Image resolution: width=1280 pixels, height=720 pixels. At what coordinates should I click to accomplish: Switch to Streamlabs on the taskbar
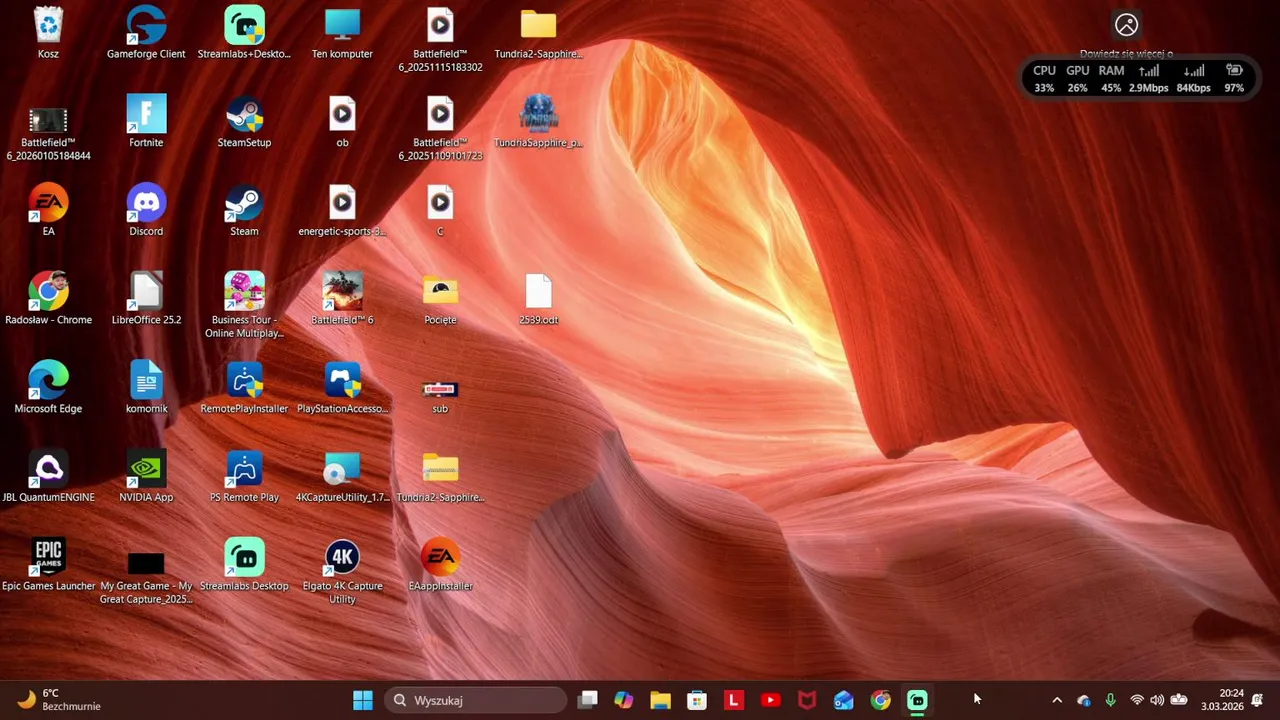917,700
